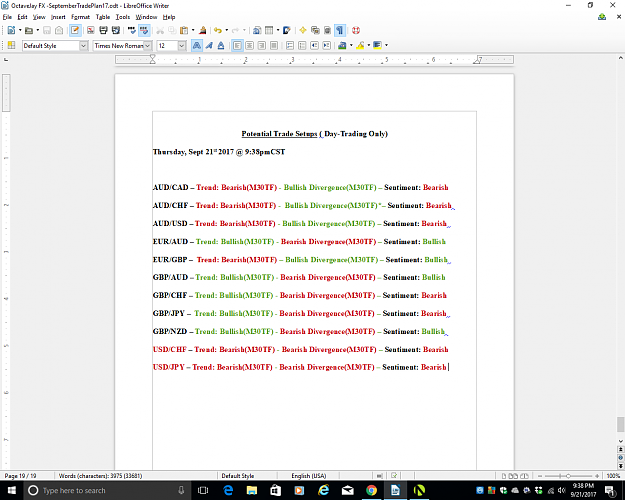The image size is (625, 500).
Task: Click the New document icon
Action: (11, 30)
